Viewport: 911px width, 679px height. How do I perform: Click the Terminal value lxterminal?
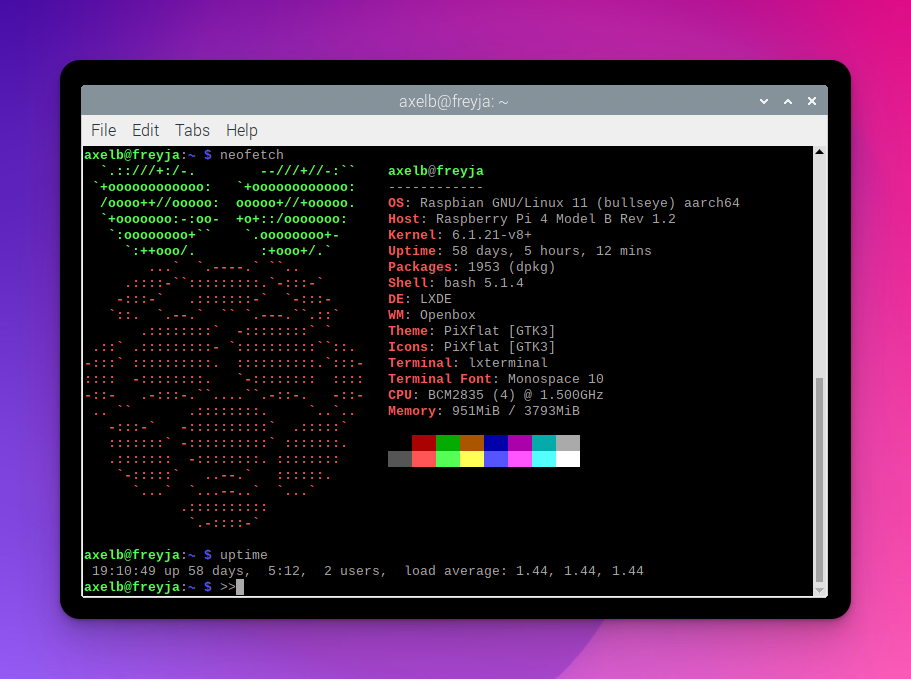pos(508,363)
